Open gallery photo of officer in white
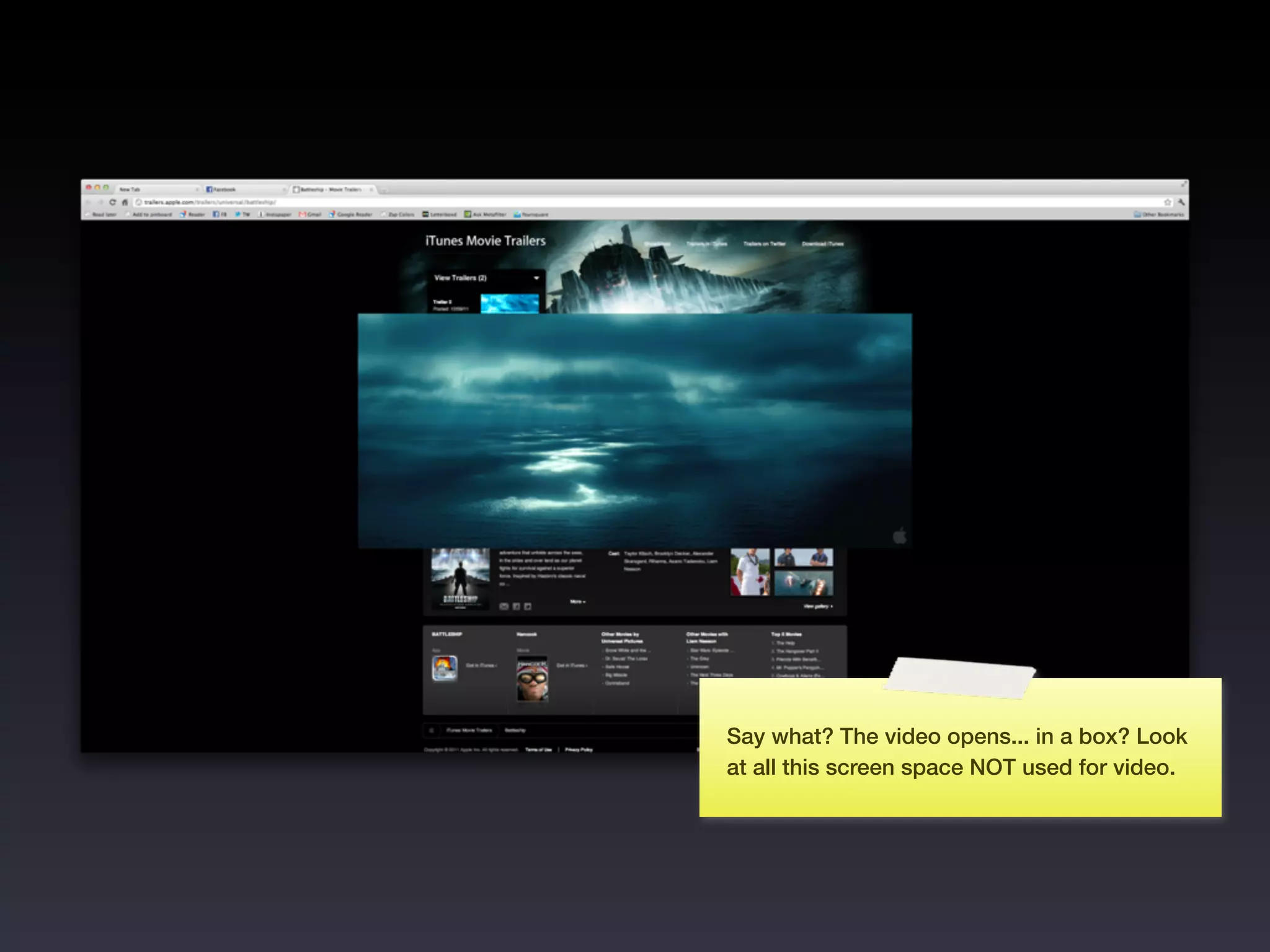The image size is (1270, 952). tap(750, 572)
